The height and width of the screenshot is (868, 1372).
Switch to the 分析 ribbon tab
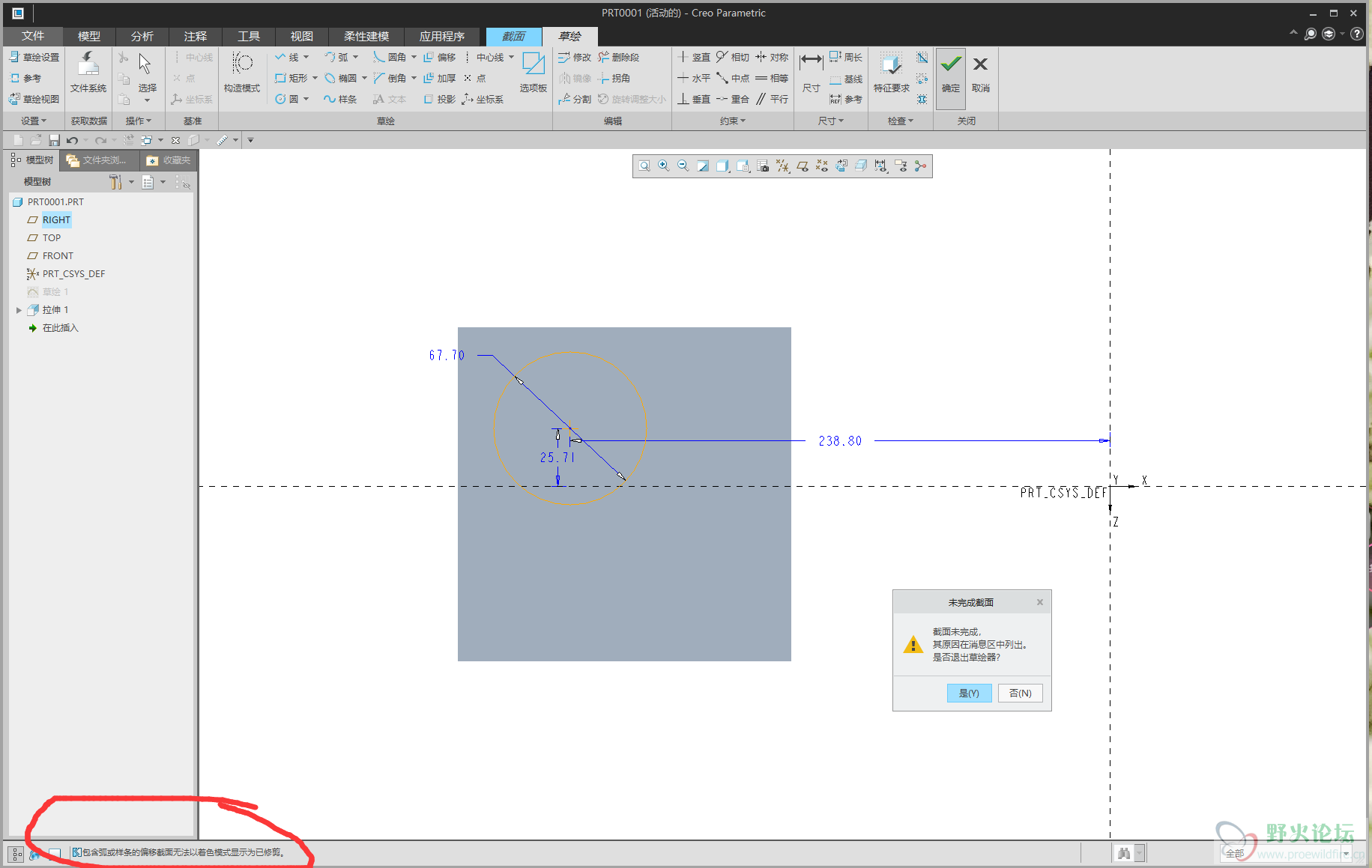[x=142, y=36]
